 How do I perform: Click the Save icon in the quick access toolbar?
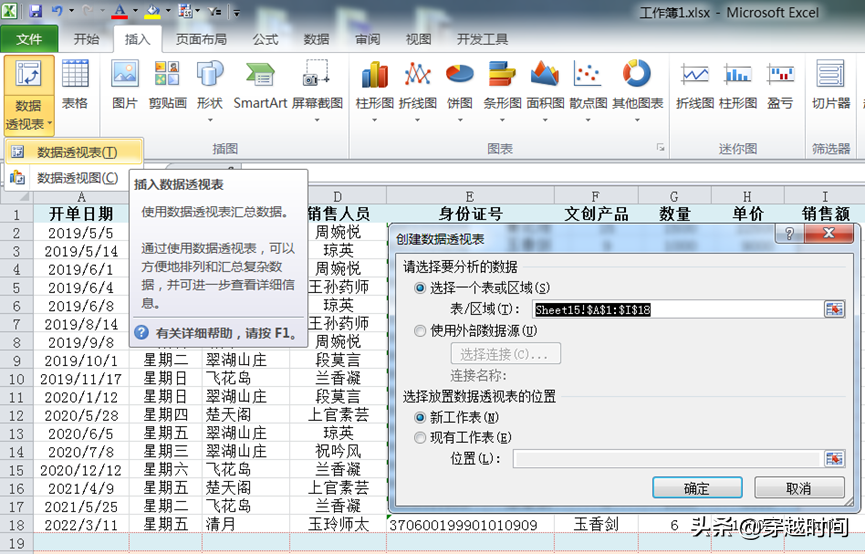coord(35,11)
